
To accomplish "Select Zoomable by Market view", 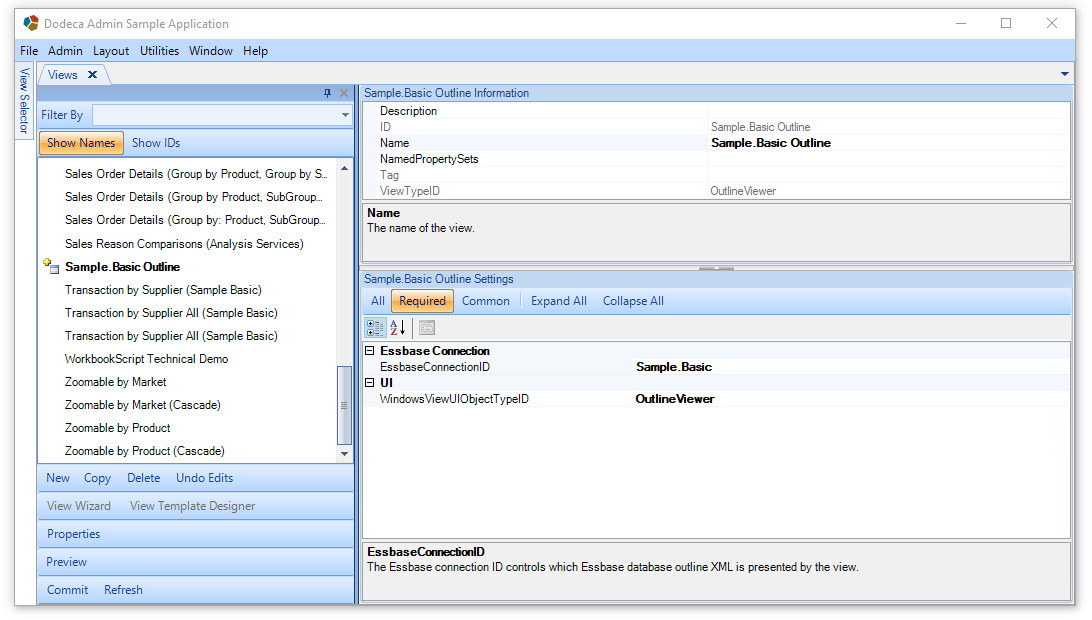I will (x=116, y=382).
